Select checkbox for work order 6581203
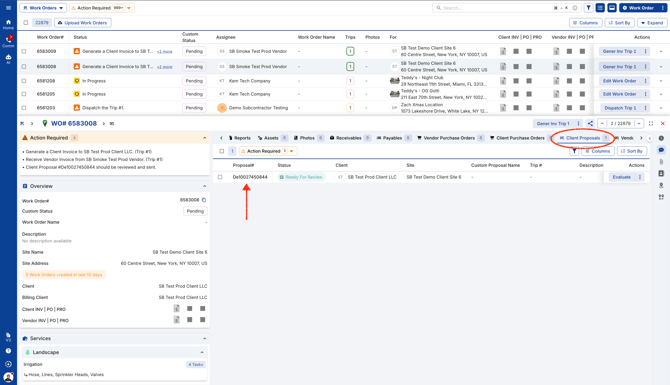670x385 pixels. click(x=24, y=108)
